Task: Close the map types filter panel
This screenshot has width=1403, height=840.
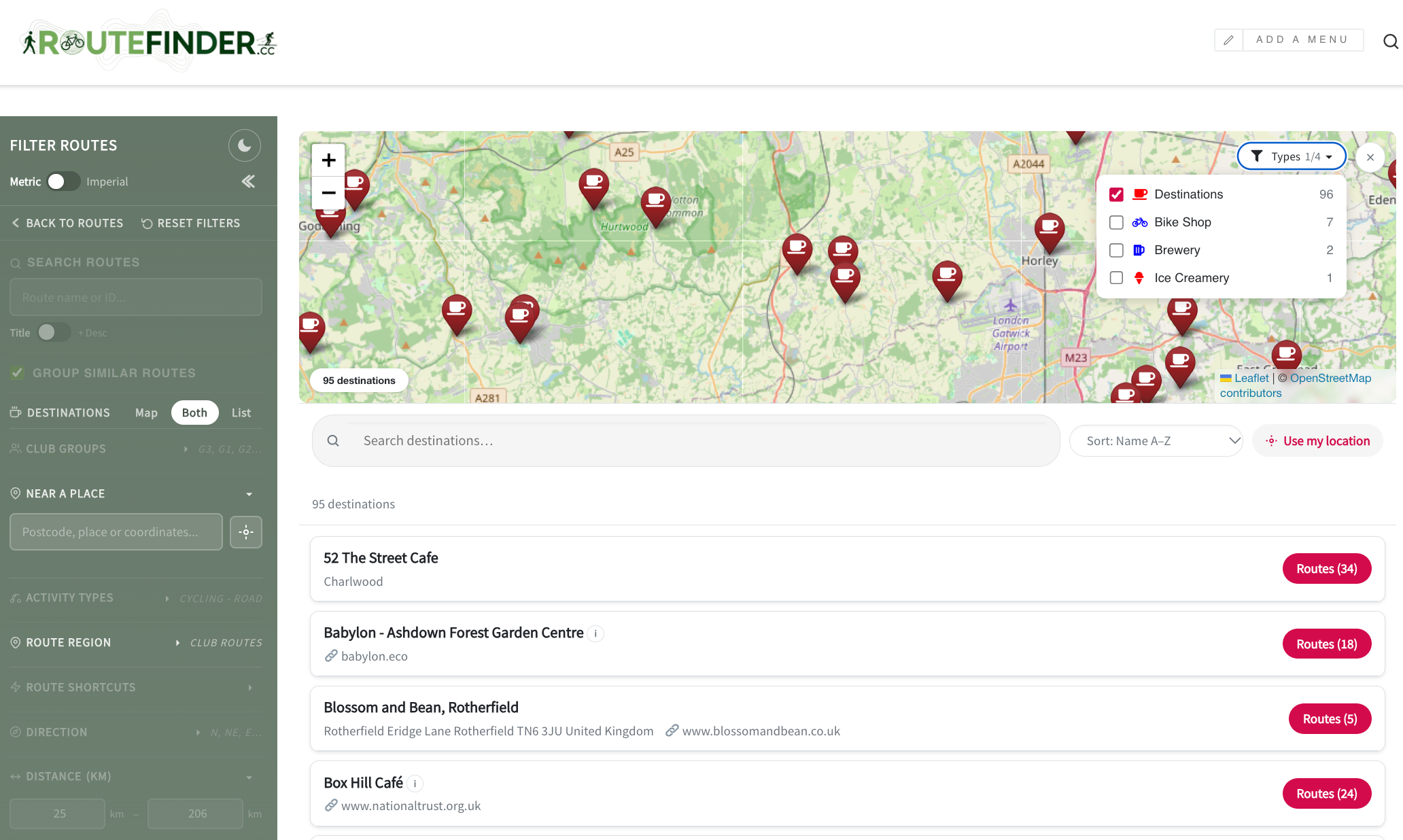Action: pos(1370,157)
